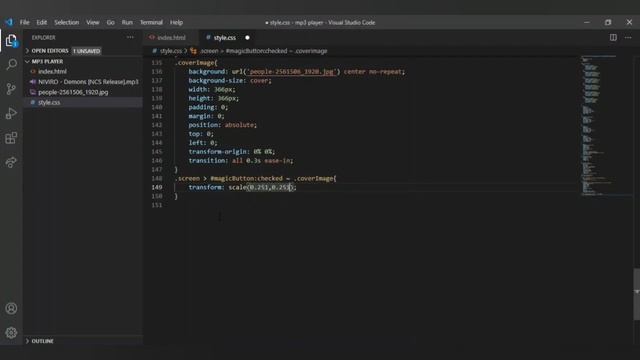Image resolution: width=640 pixels, height=360 pixels.
Task: Collapse the MP3 PLAYER folder section
Action: [x=27, y=61]
